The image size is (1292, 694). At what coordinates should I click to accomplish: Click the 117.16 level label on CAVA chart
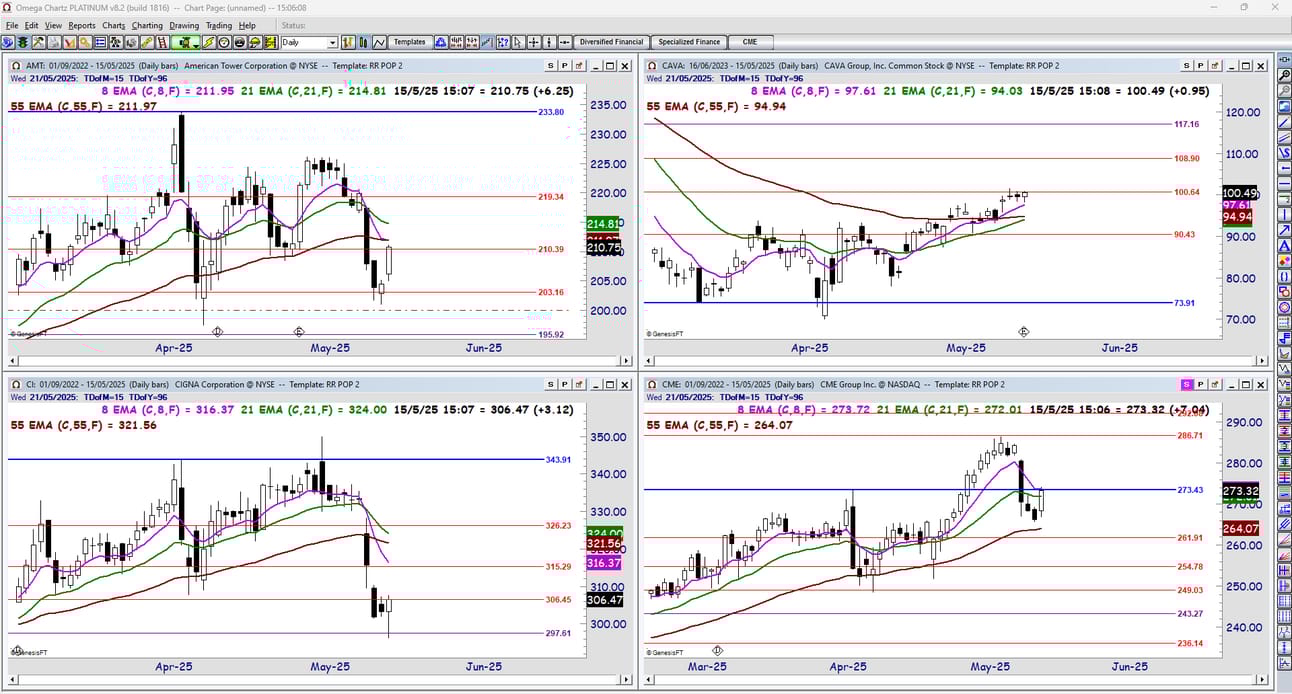coord(1185,124)
